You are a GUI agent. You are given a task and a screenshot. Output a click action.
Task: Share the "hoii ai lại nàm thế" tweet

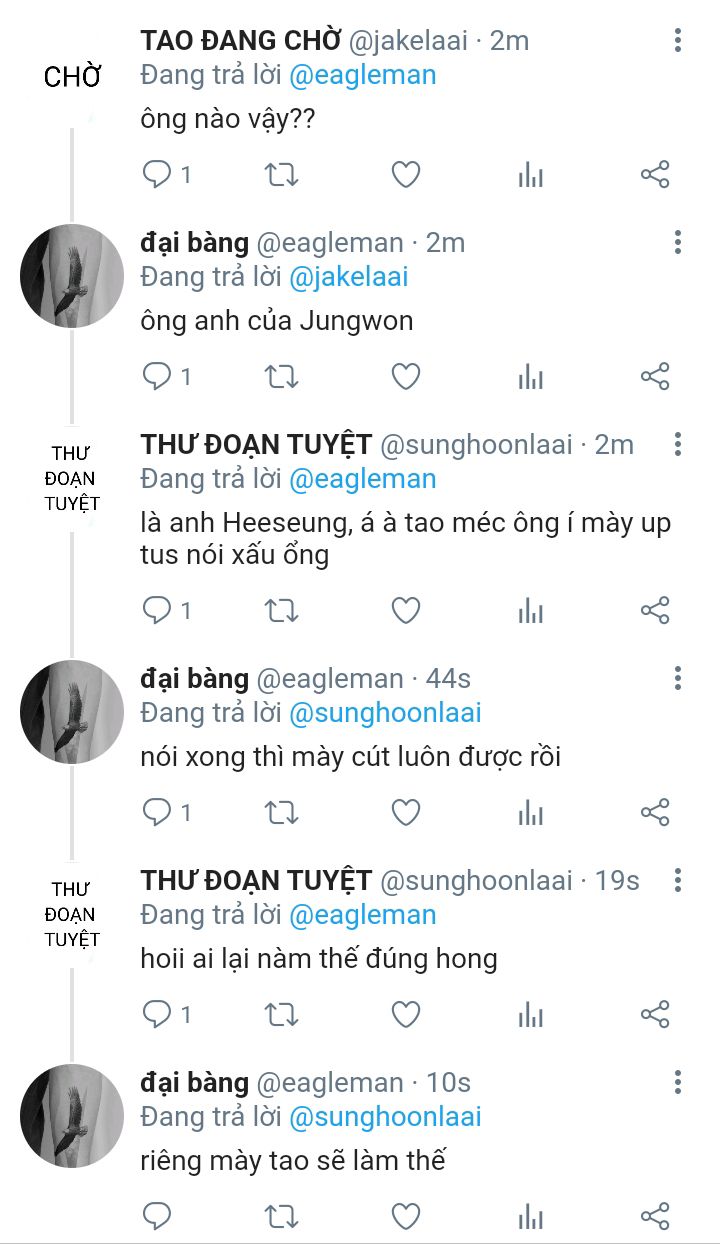tap(655, 1014)
